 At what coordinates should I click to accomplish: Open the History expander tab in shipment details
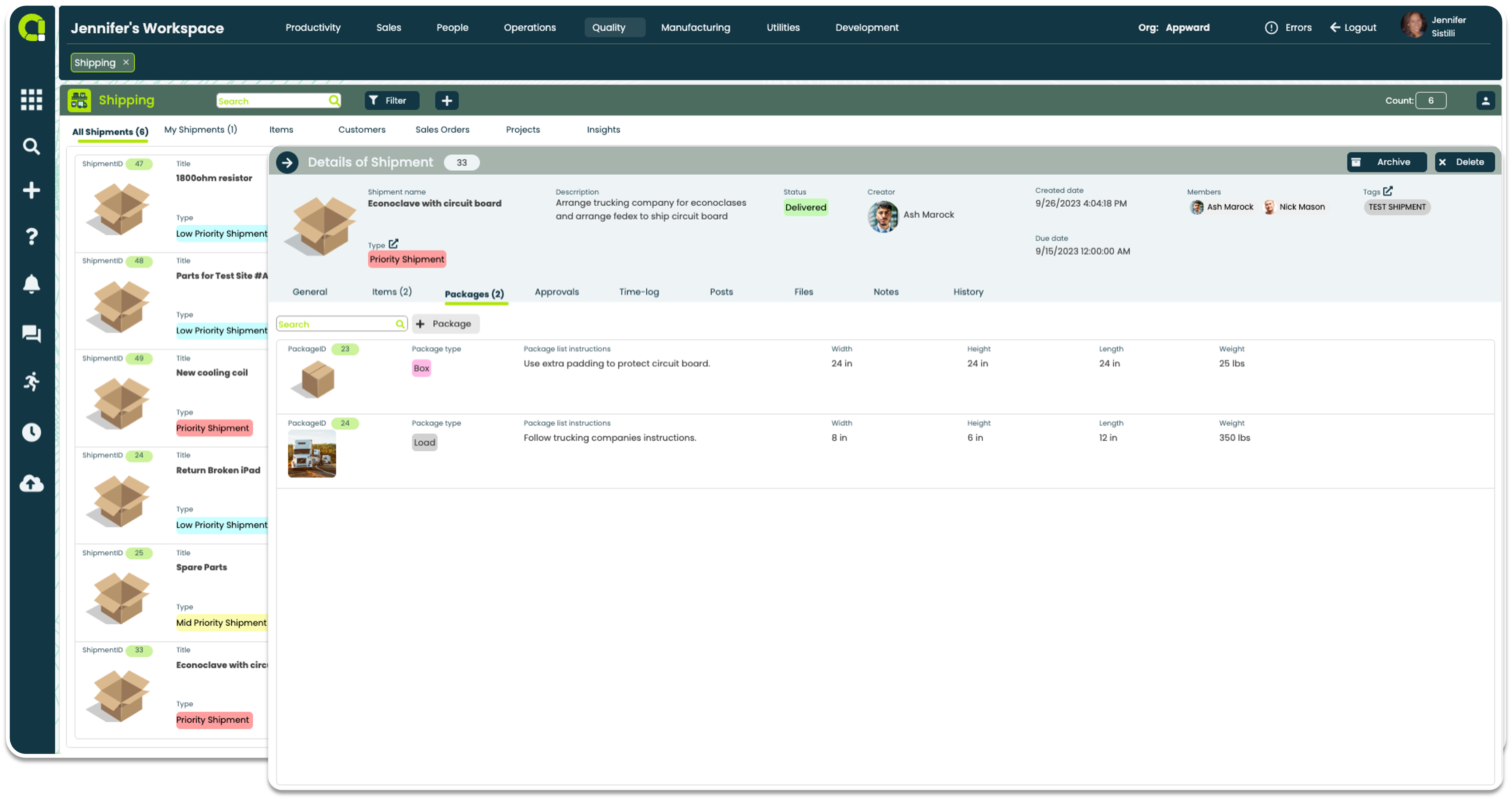966,291
